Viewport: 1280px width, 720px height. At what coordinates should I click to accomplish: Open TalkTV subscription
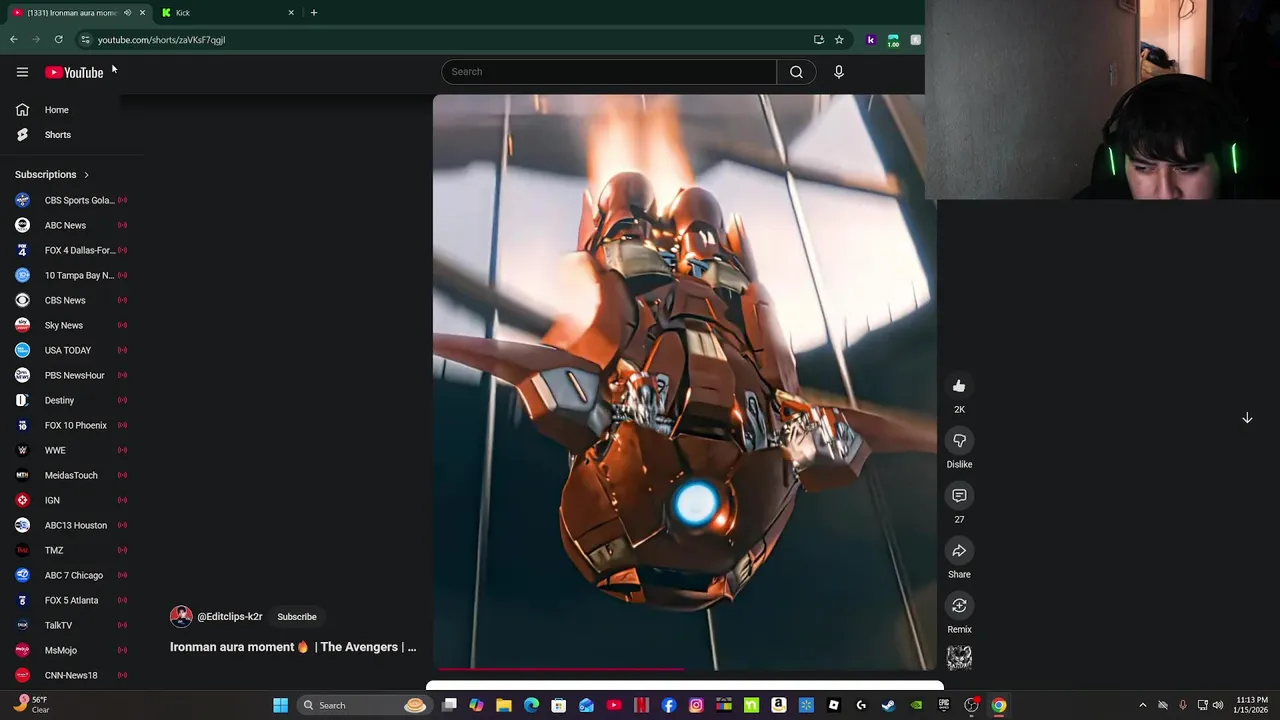tap(72, 625)
